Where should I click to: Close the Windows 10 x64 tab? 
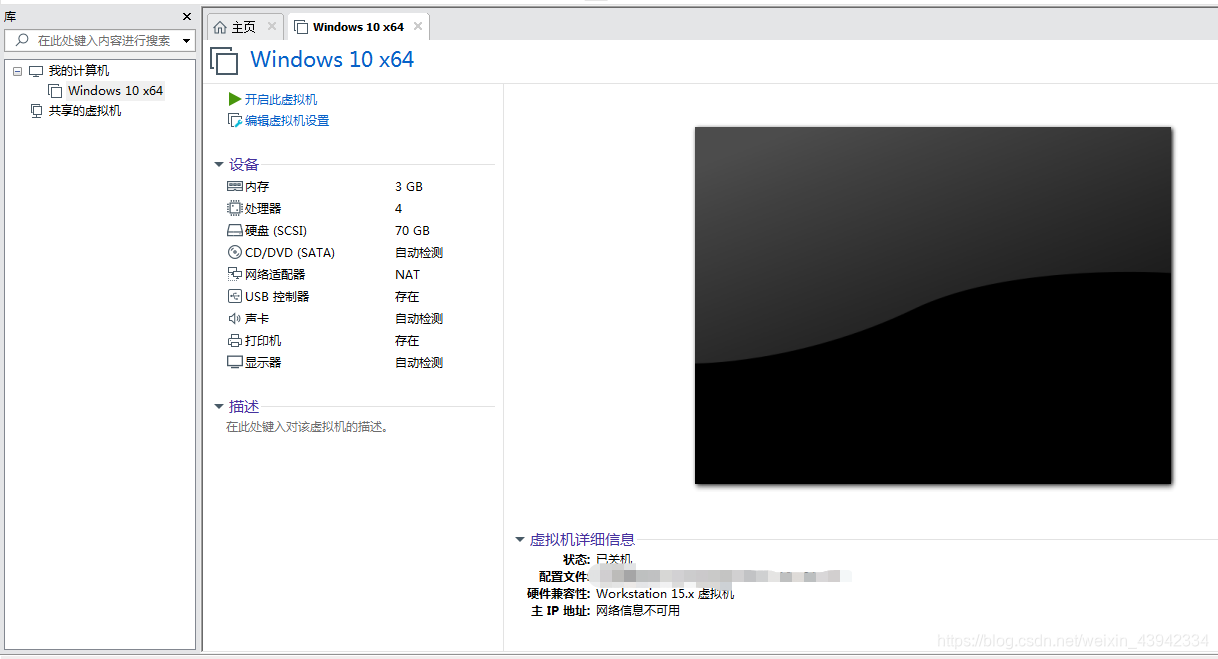point(418,27)
